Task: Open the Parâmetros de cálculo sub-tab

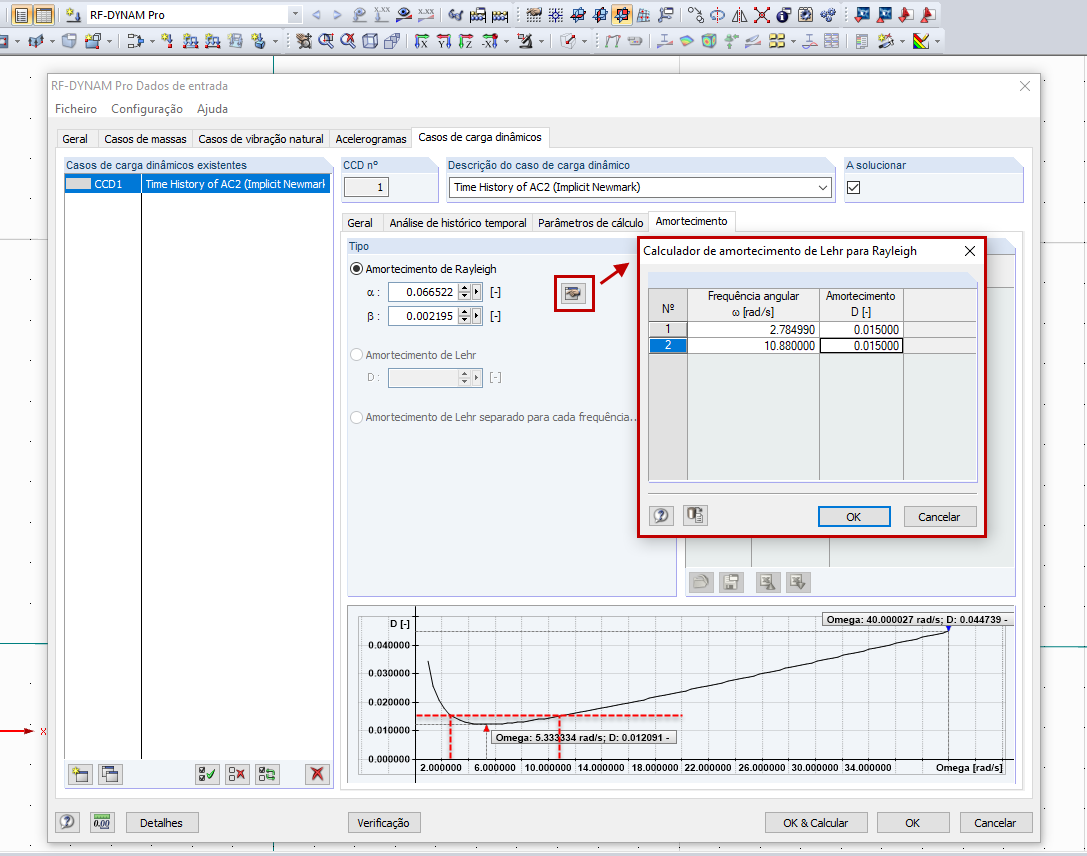Action: [591, 222]
